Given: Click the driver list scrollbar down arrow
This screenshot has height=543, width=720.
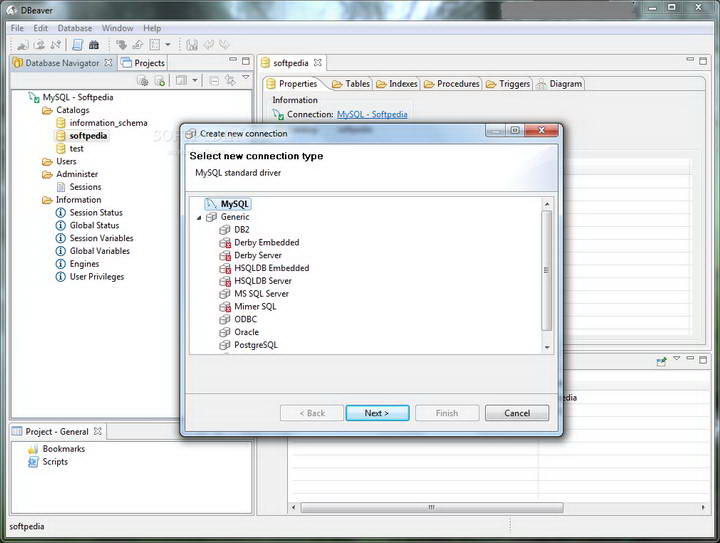Looking at the screenshot, I should (x=546, y=347).
